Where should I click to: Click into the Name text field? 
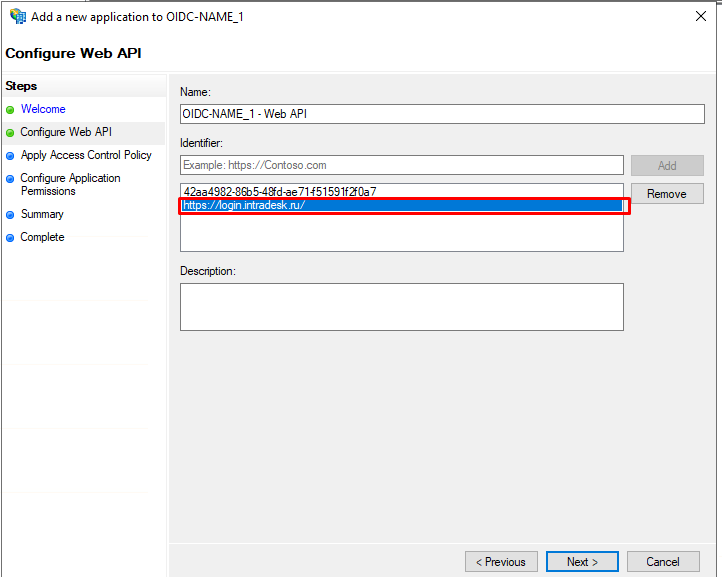coord(442,114)
